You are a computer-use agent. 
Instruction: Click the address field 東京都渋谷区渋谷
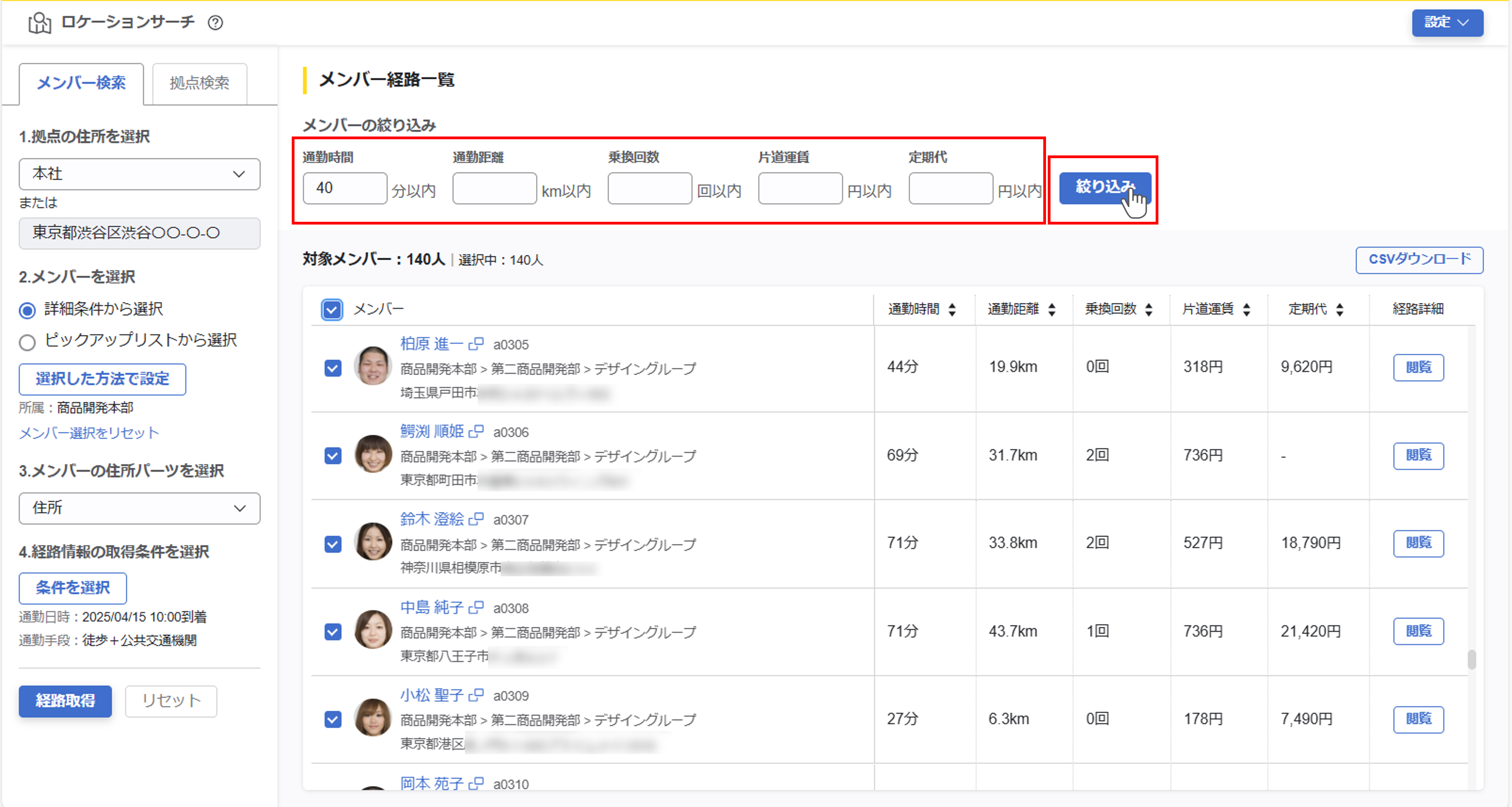pyautogui.click(x=139, y=233)
